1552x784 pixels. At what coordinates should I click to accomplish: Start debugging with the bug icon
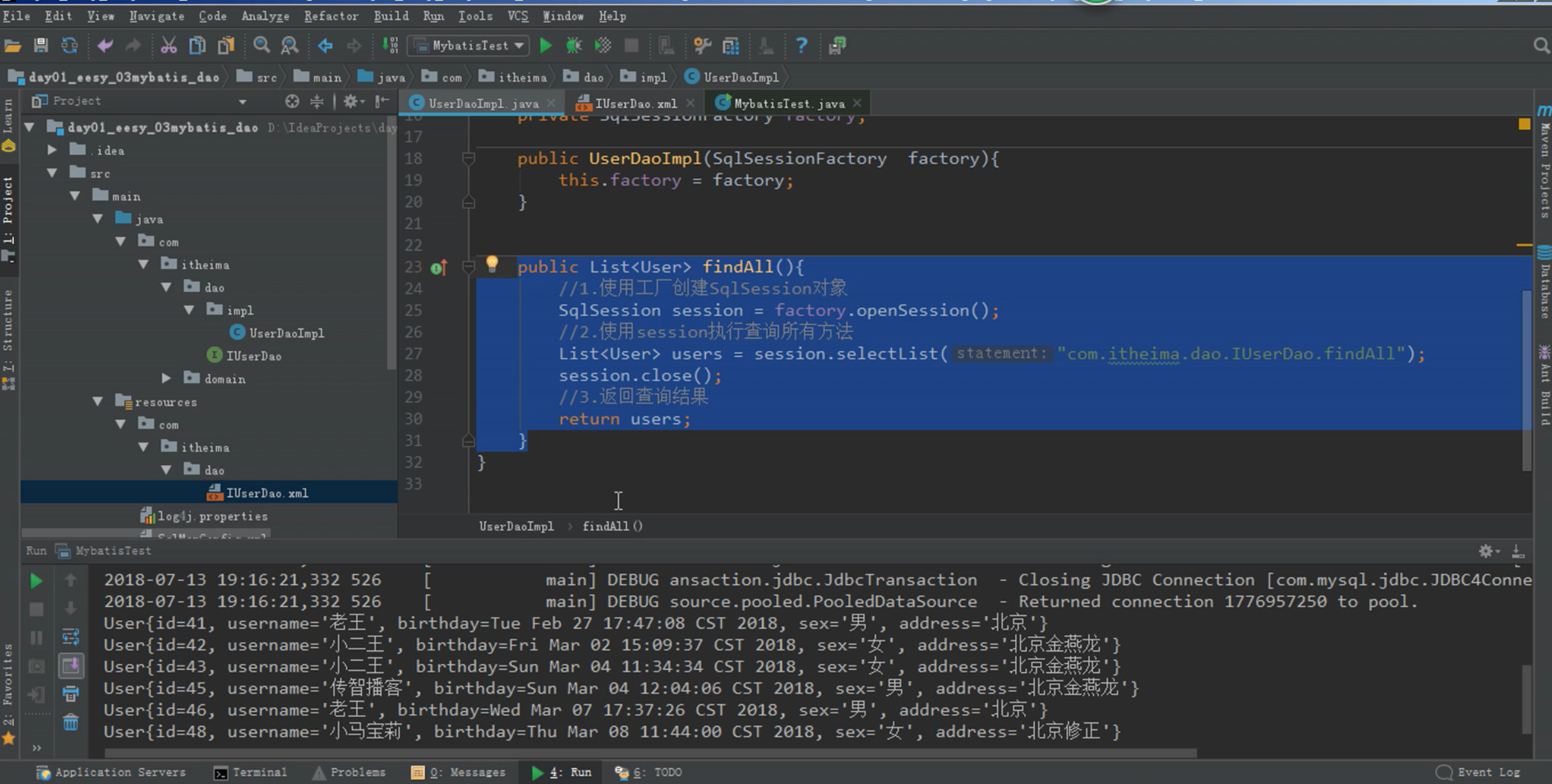(574, 45)
